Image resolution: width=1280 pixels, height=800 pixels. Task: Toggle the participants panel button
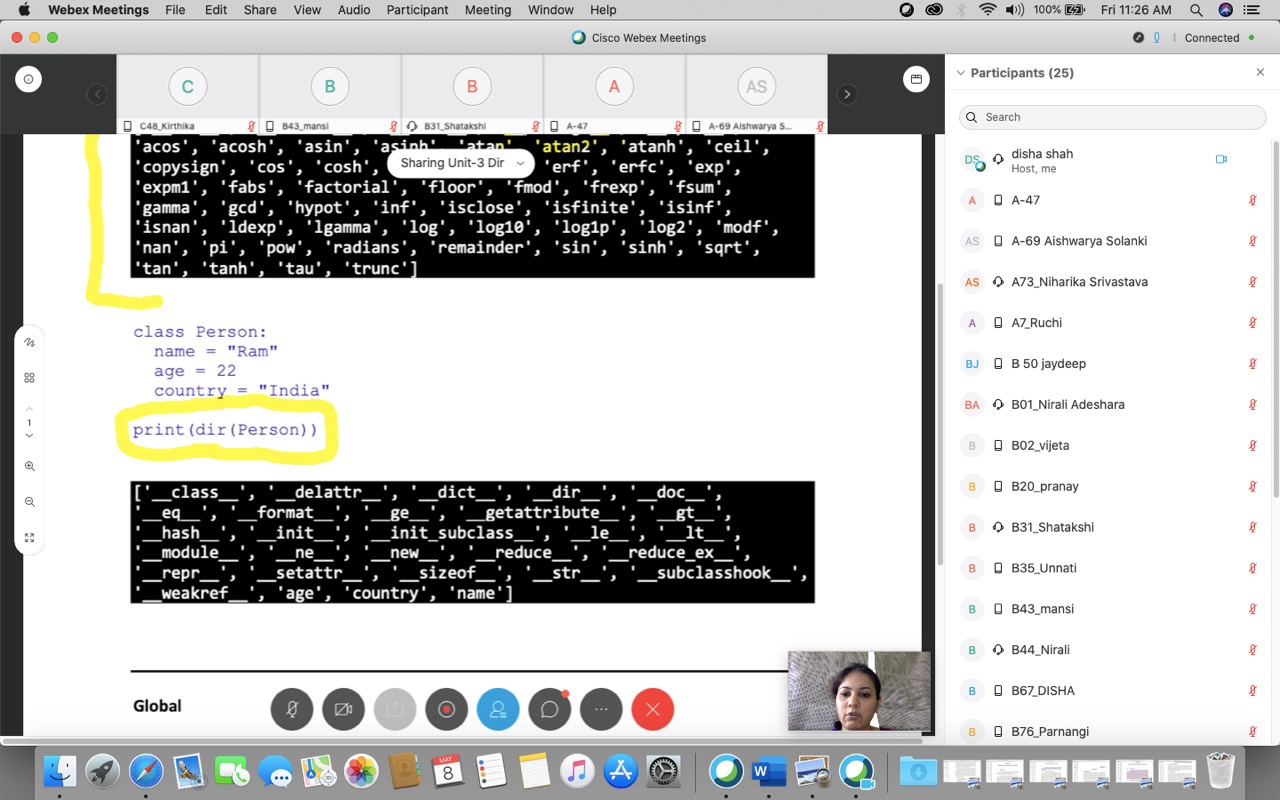click(x=498, y=709)
